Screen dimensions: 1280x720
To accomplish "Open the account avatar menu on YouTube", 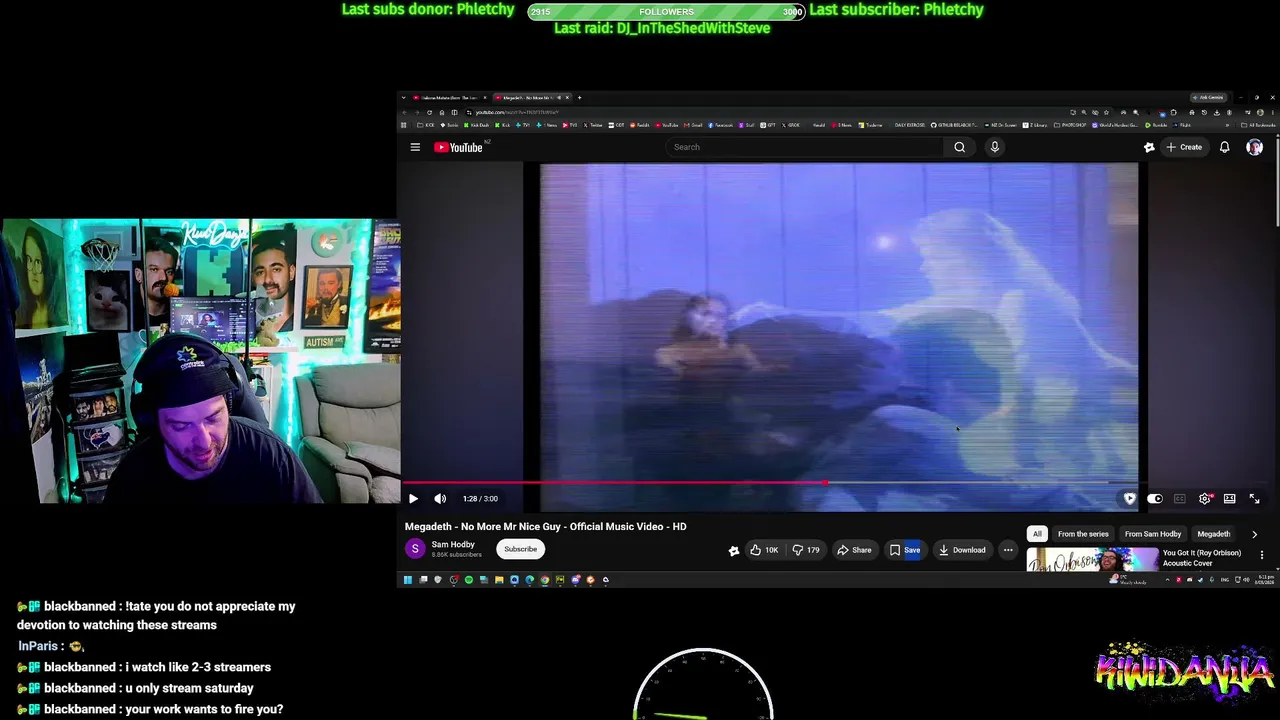I will point(1254,147).
